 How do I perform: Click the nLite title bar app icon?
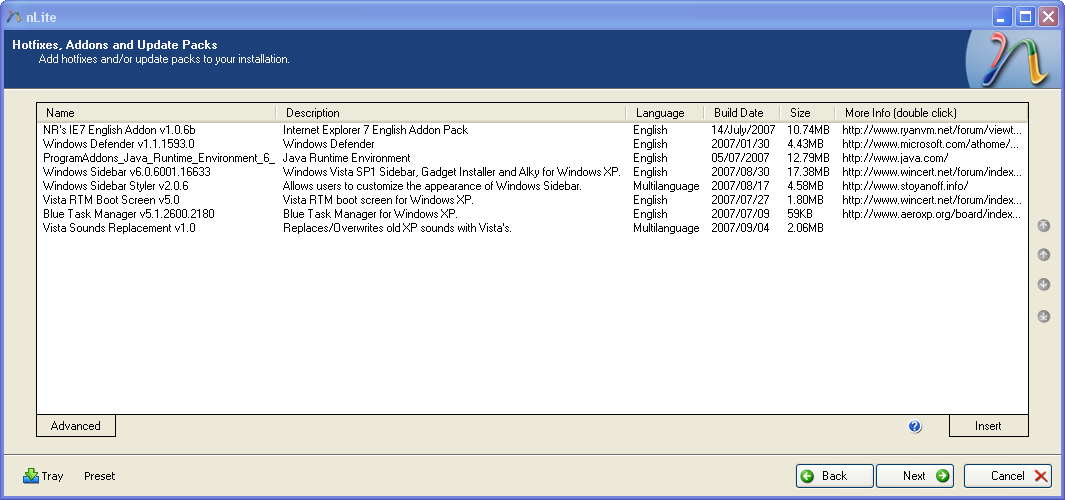pos(13,15)
